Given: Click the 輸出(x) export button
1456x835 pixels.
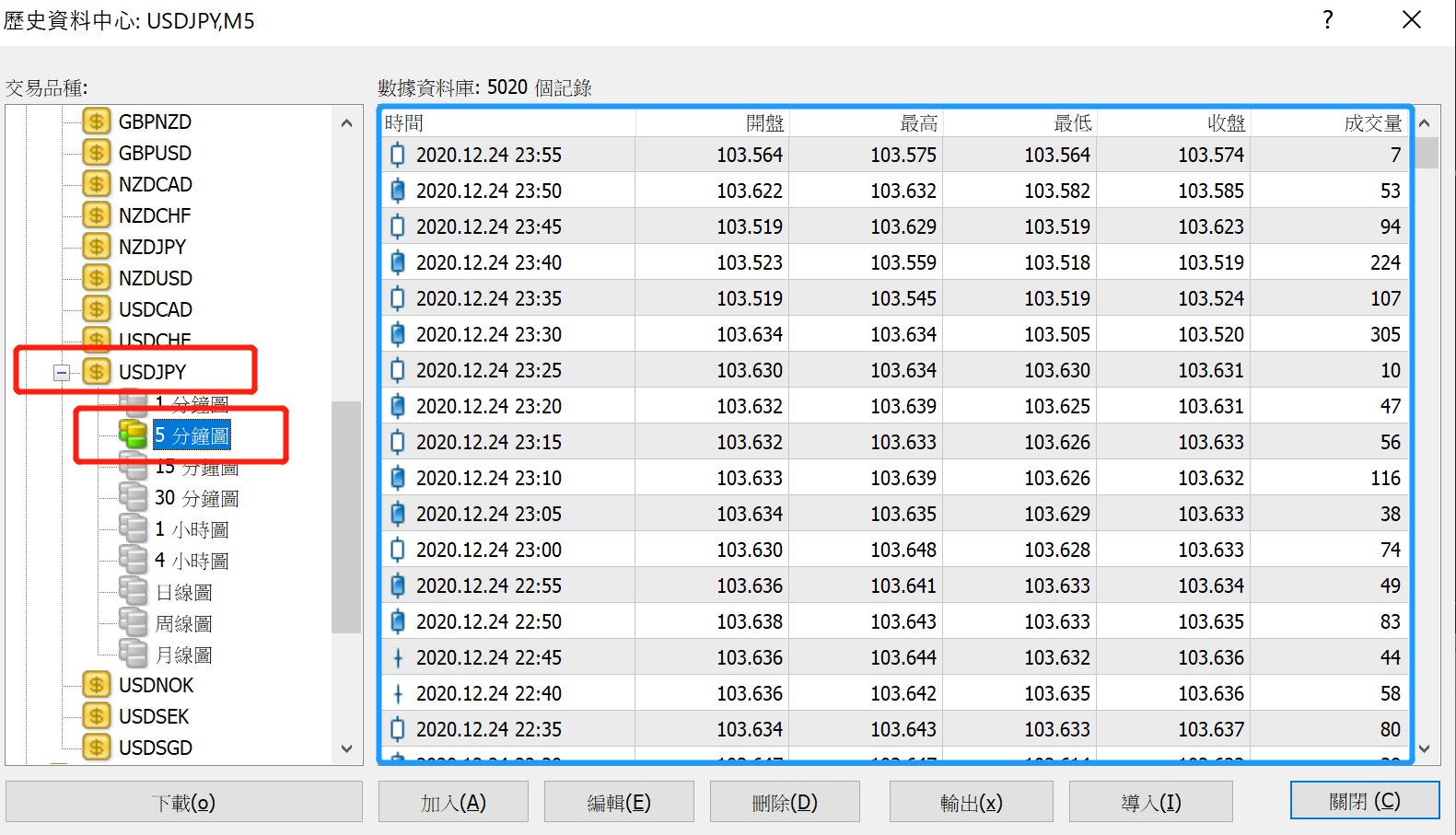Looking at the screenshot, I should pyautogui.click(x=971, y=802).
